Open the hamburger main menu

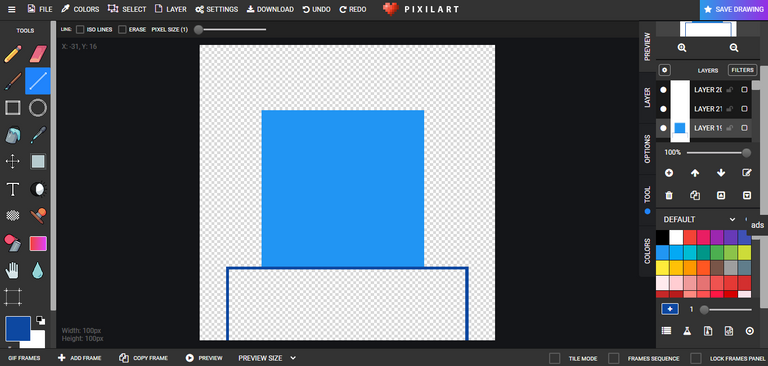click(x=12, y=9)
